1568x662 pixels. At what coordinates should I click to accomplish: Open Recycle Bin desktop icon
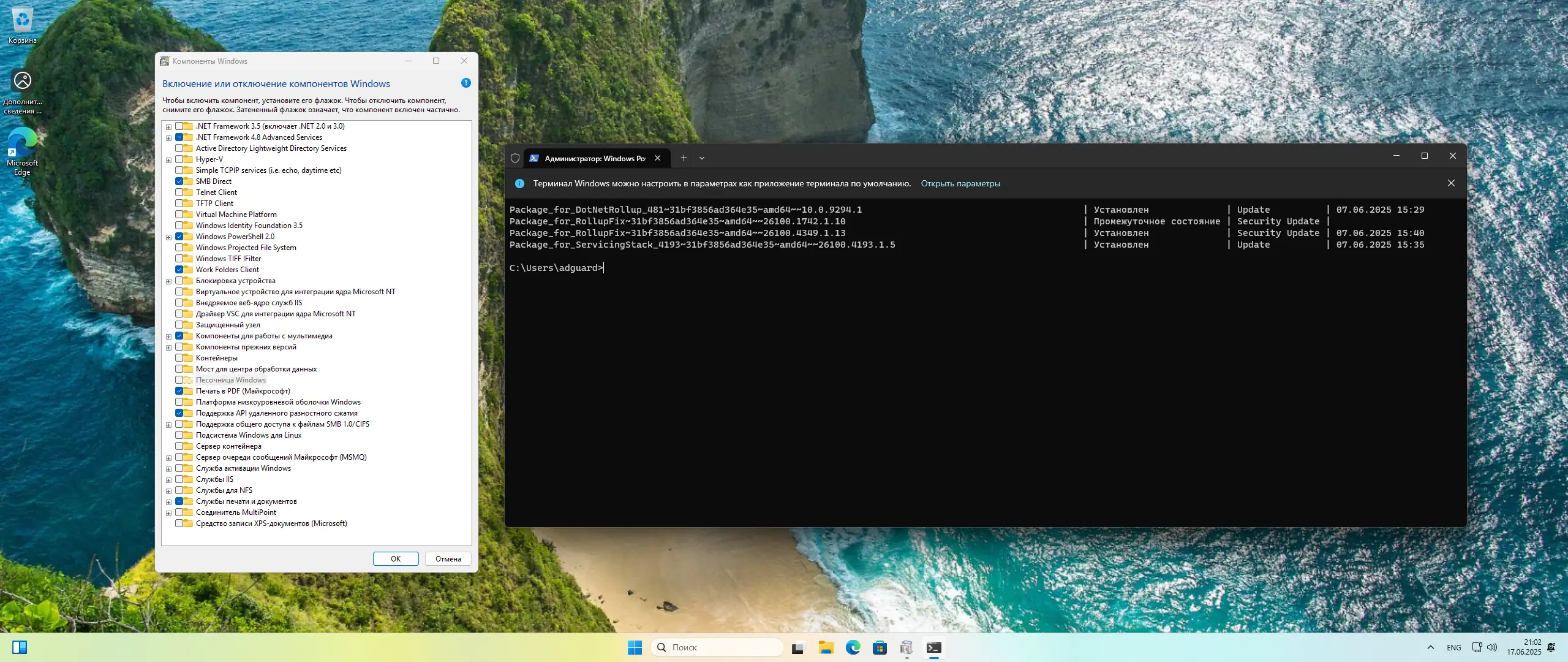coord(23,25)
